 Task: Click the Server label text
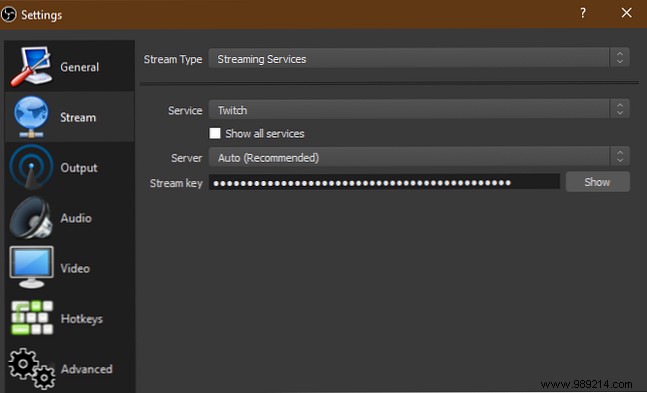pyautogui.click(x=187, y=158)
